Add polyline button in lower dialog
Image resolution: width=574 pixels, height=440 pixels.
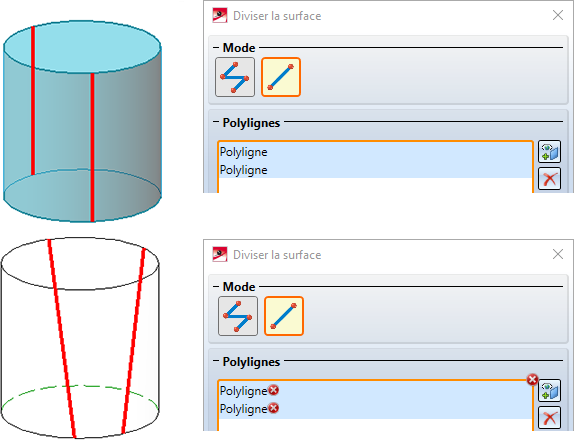(x=549, y=391)
